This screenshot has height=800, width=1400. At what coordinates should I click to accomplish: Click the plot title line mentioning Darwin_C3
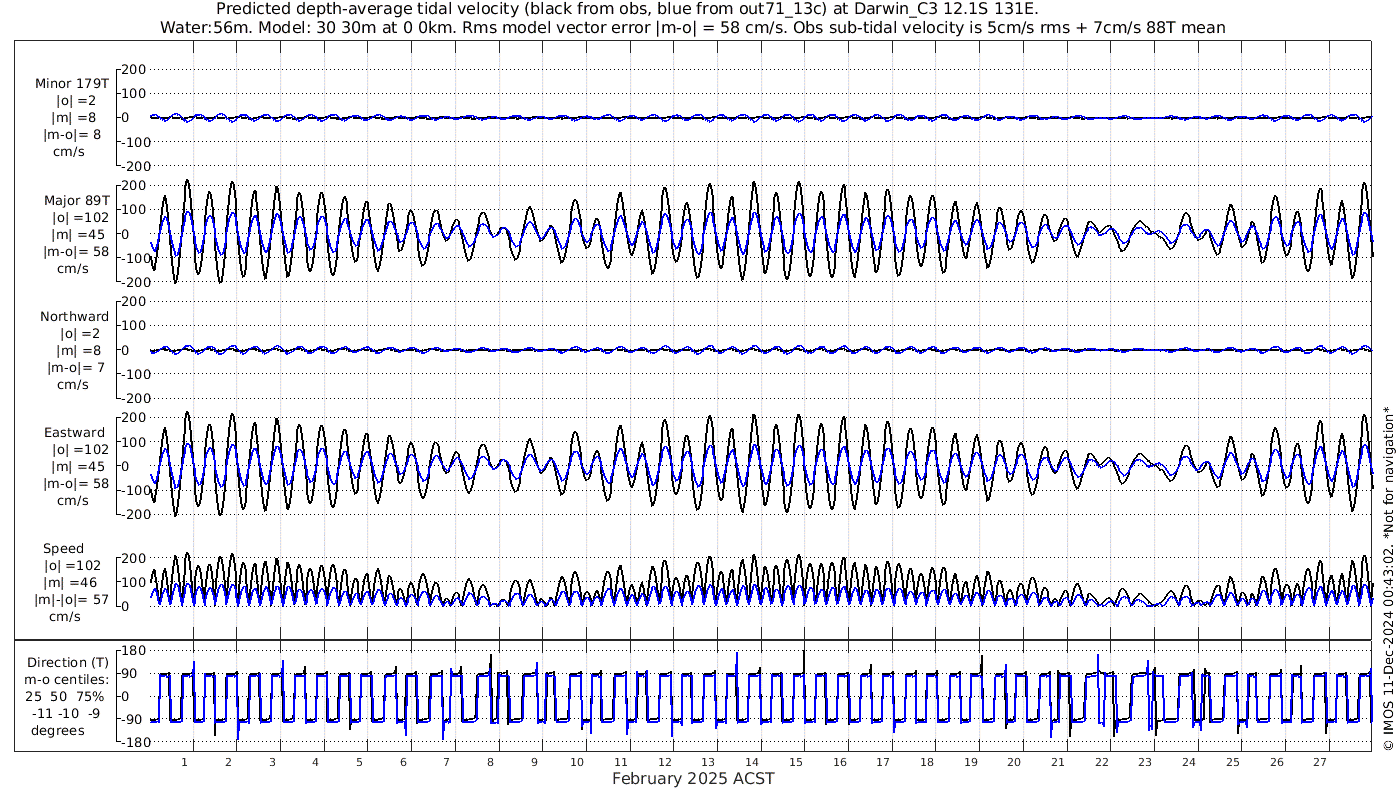pyautogui.click(x=627, y=9)
